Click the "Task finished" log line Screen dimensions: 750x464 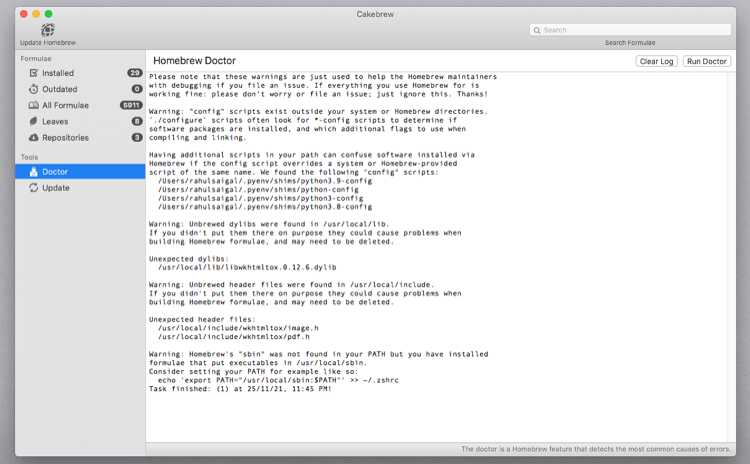pos(240,389)
